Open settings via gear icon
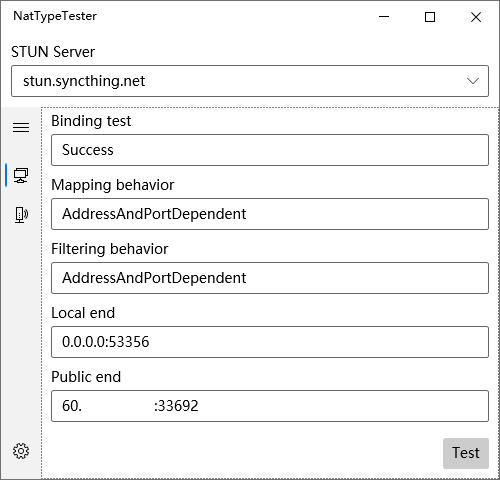The width and height of the screenshot is (500, 480). 21,451
